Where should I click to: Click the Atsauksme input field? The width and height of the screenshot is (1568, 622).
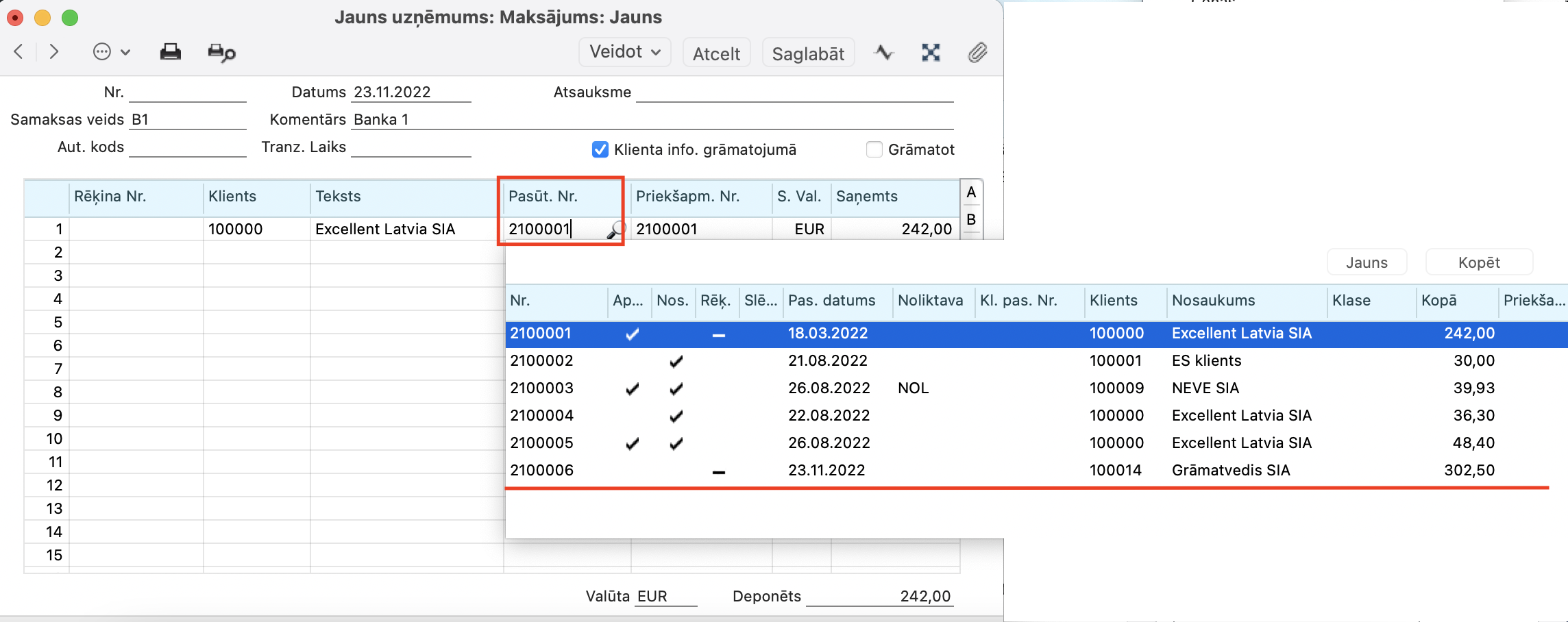[x=795, y=92]
